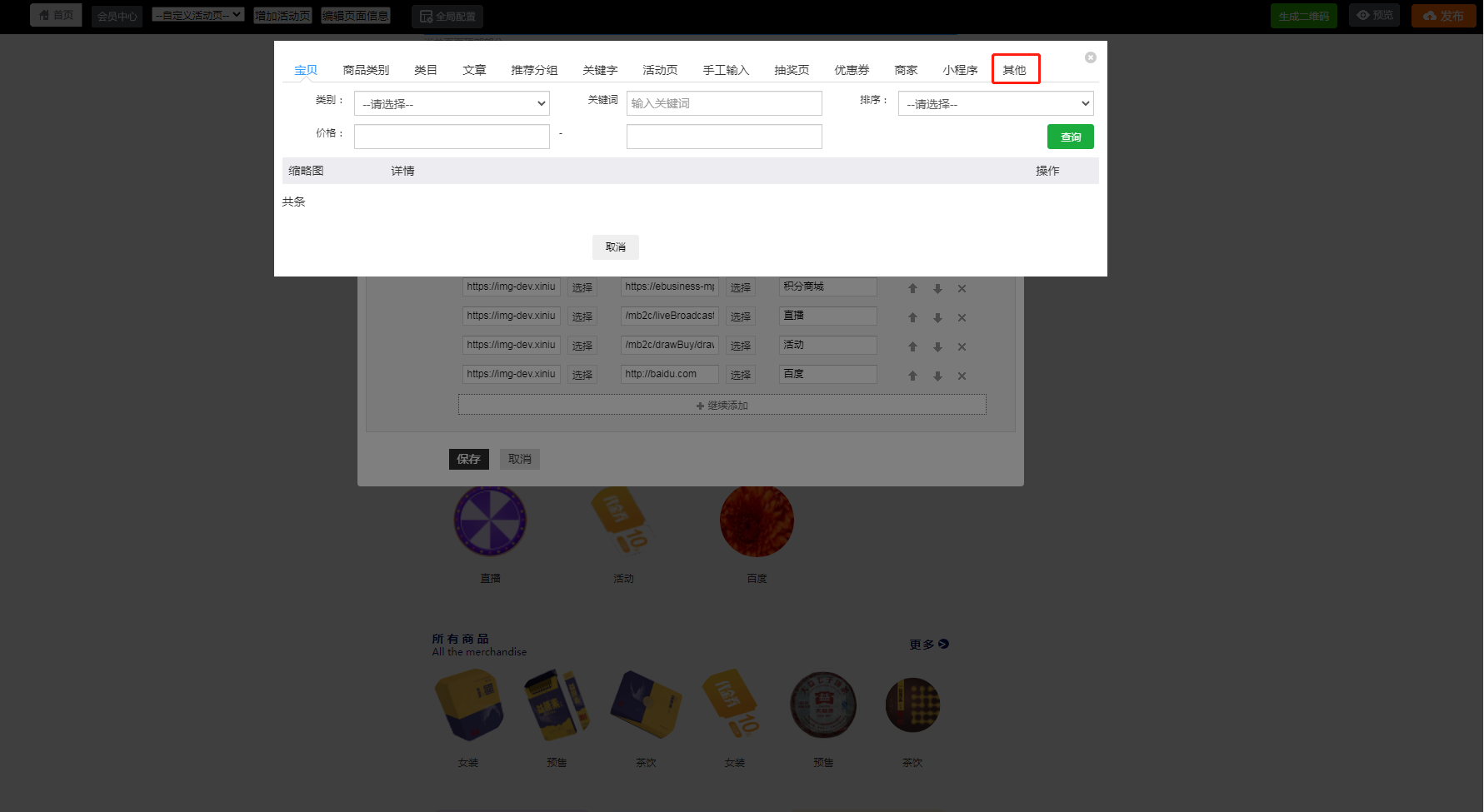This screenshot has width=1484, height=812.
Task: Move the 百度 row up
Action: 912,376
